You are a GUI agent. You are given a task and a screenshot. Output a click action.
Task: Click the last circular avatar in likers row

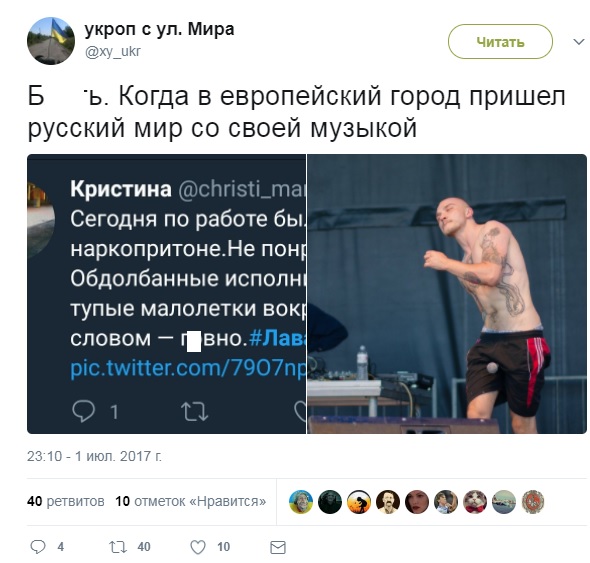pyautogui.click(x=533, y=502)
